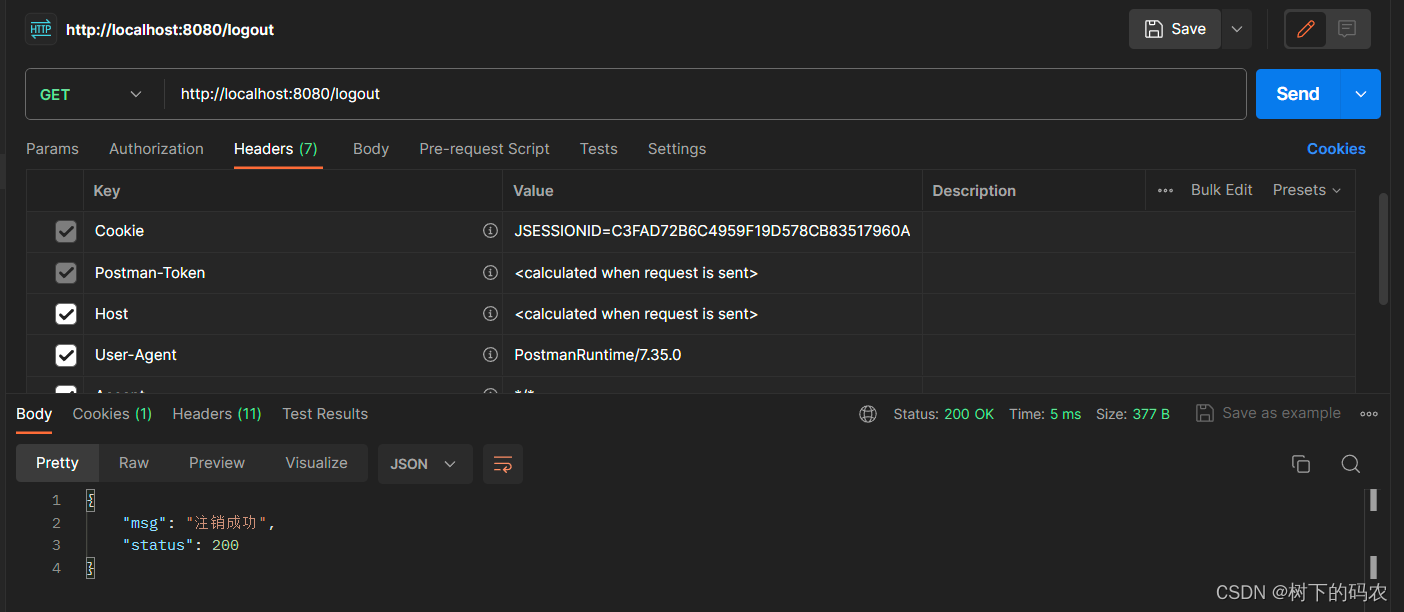
Task: Open the request Body tab
Action: (371, 149)
